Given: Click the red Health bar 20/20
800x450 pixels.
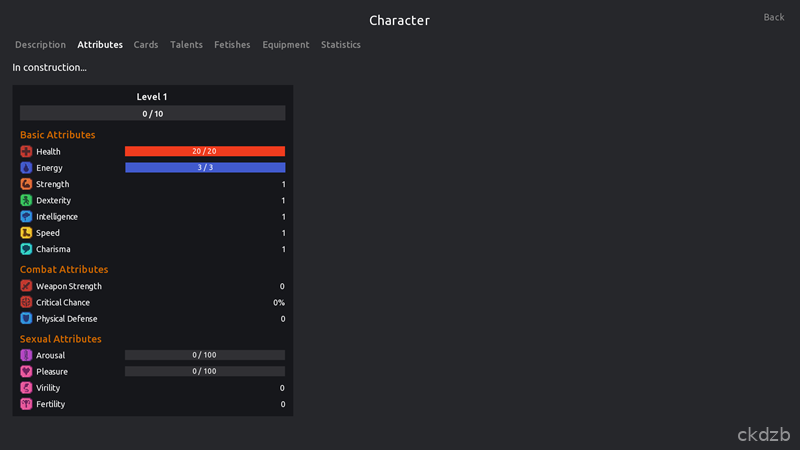Looking at the screenshot, I should 205,151.
